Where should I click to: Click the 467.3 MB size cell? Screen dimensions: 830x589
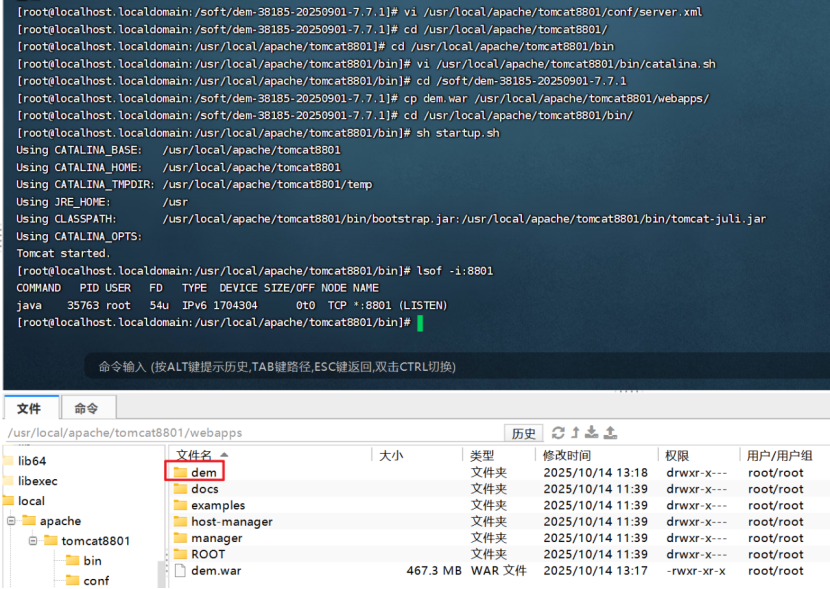point(434,570)
